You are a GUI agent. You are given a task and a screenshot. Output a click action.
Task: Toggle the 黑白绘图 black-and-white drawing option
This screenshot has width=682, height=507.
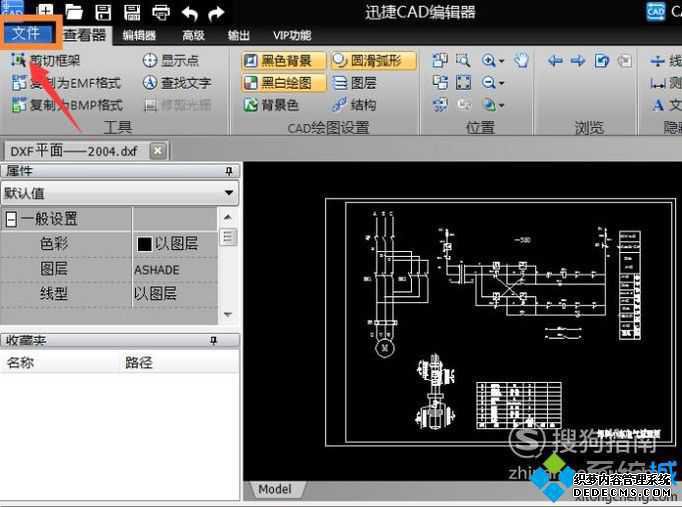(283, 83)
